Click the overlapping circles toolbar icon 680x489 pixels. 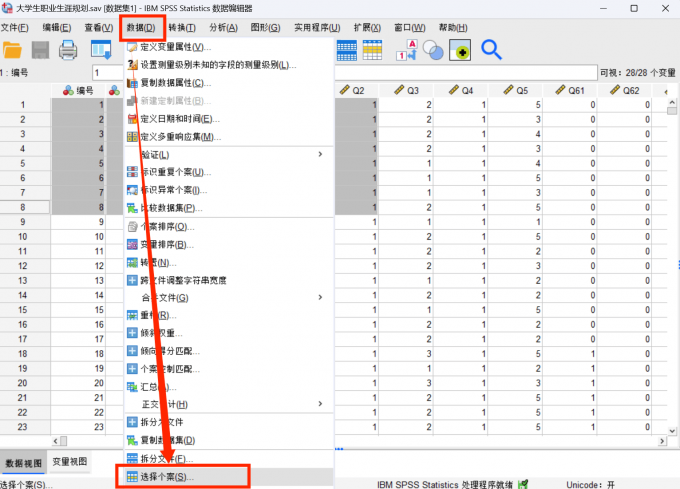point(433,50)
